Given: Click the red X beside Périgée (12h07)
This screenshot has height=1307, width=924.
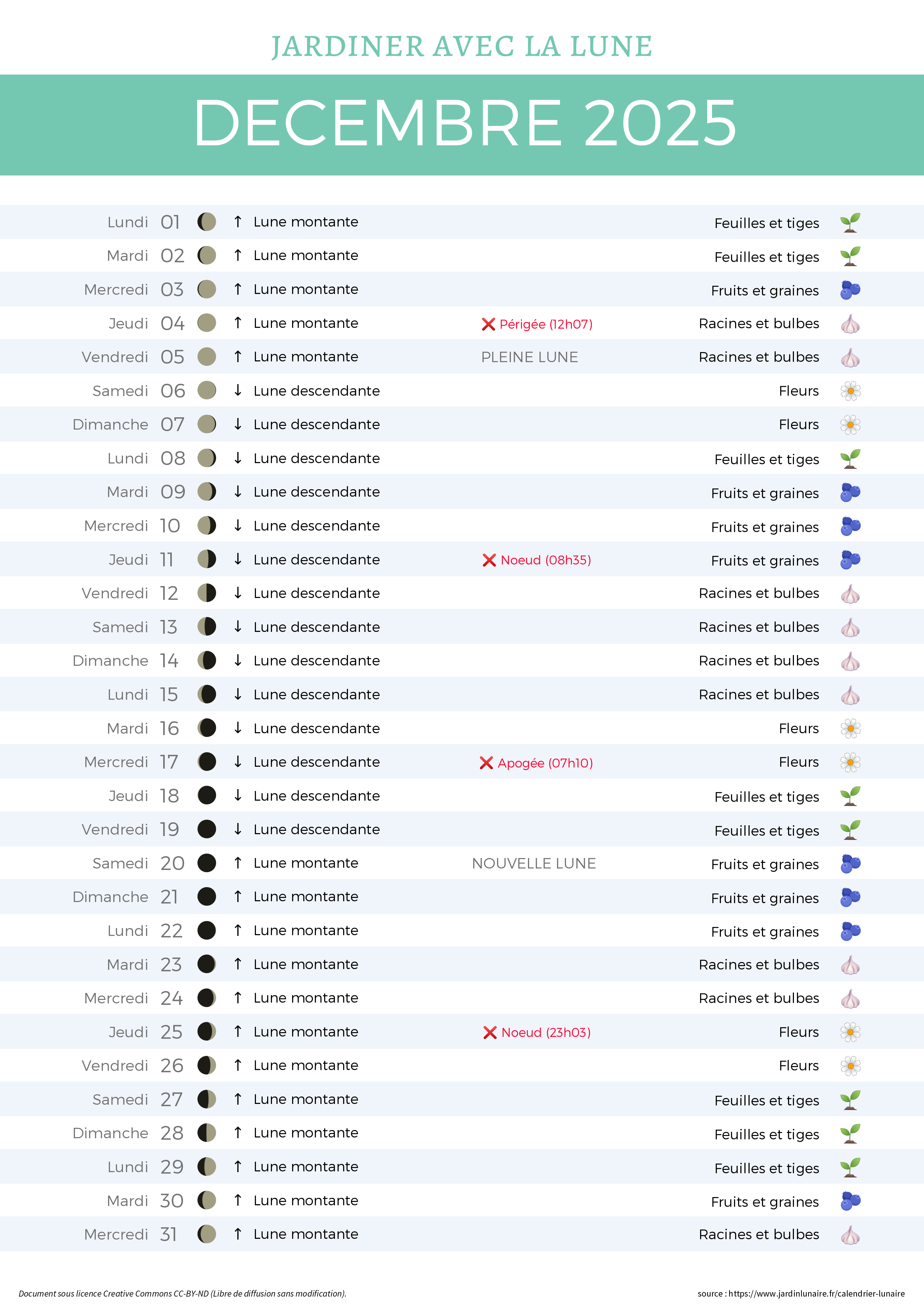Looking at the screenshot, I should point(488,325).
